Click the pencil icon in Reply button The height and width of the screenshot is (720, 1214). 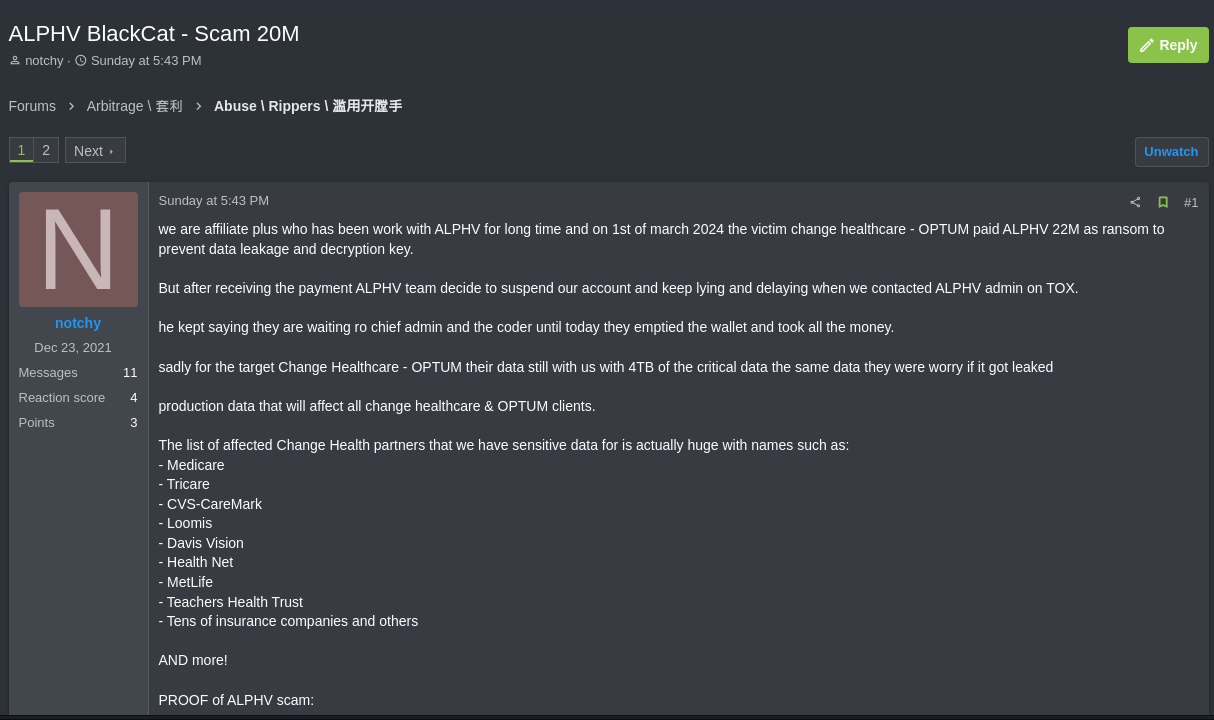(1147, 45)
